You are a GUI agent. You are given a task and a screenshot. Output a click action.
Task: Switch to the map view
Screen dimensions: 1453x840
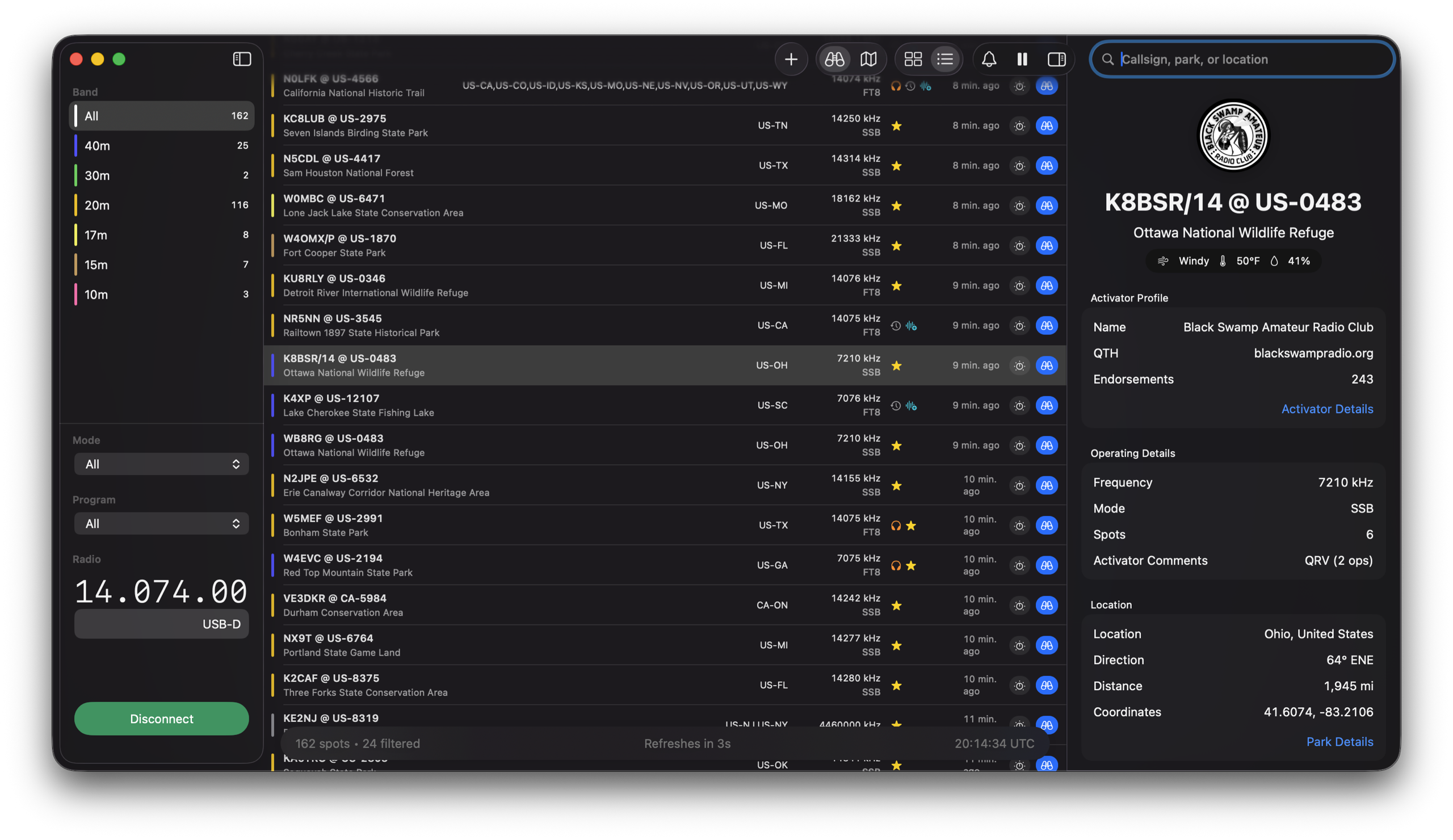click(868, 59)
